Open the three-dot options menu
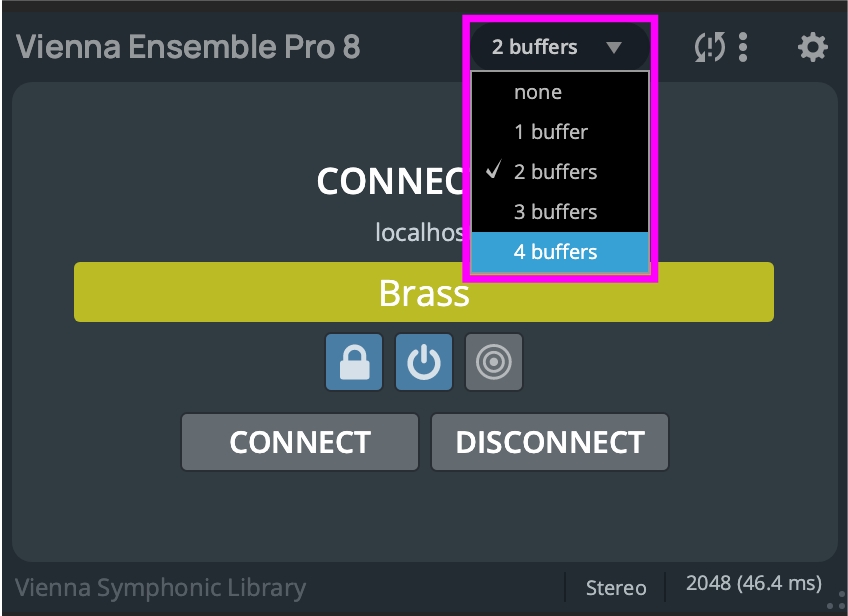This screenshot has width=848, height=616. 743,47
